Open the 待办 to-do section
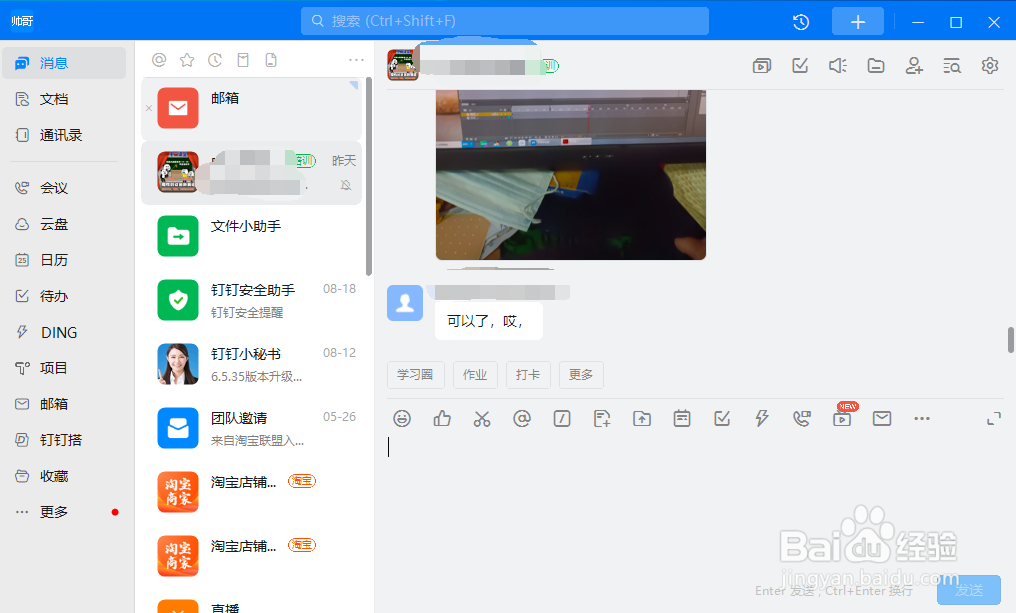Viewport: 1016px width, 613px height. pyautogui.click(x=64, y=296)
